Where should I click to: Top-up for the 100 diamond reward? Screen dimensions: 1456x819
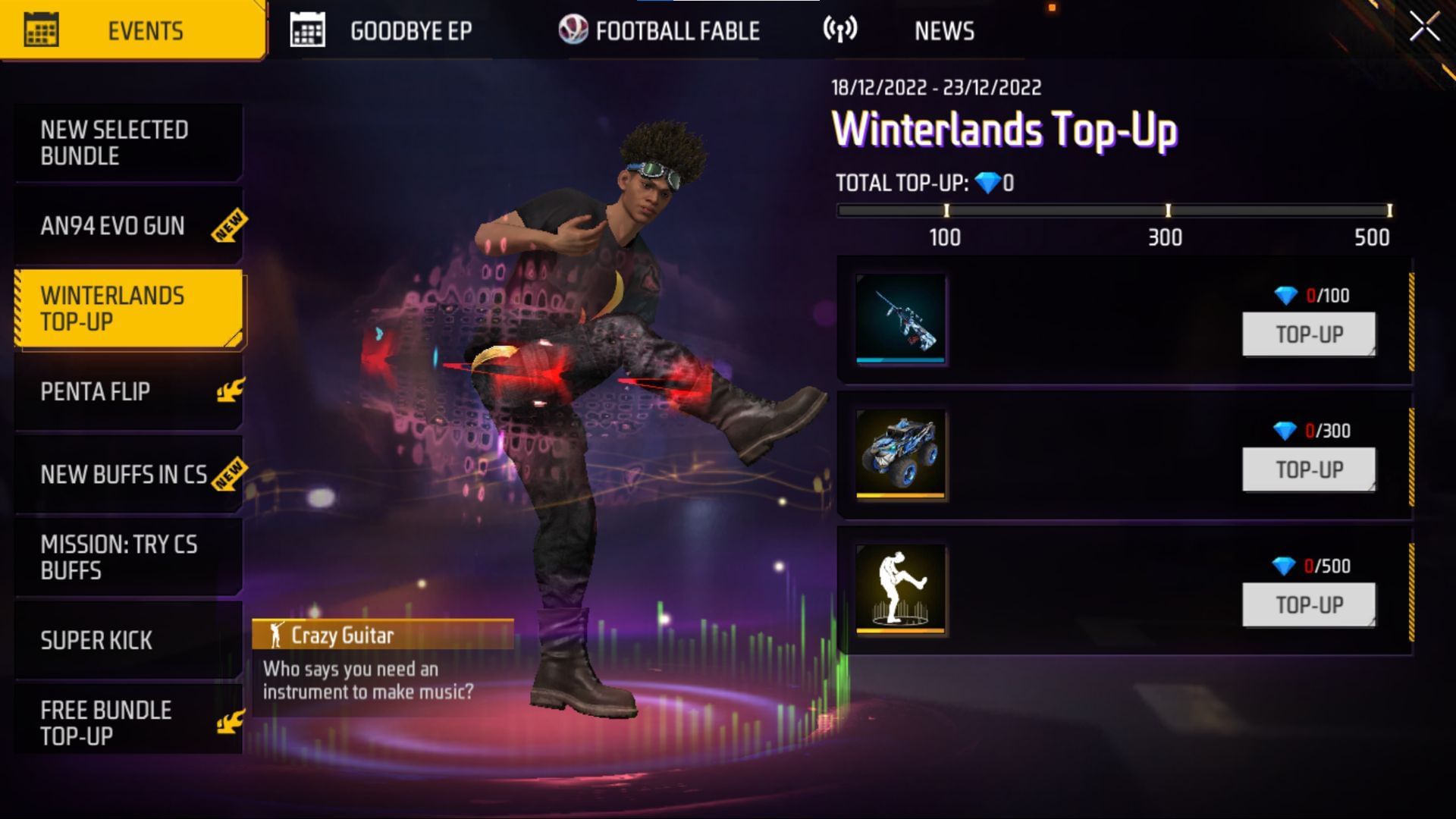click(x=1309, y=334)
